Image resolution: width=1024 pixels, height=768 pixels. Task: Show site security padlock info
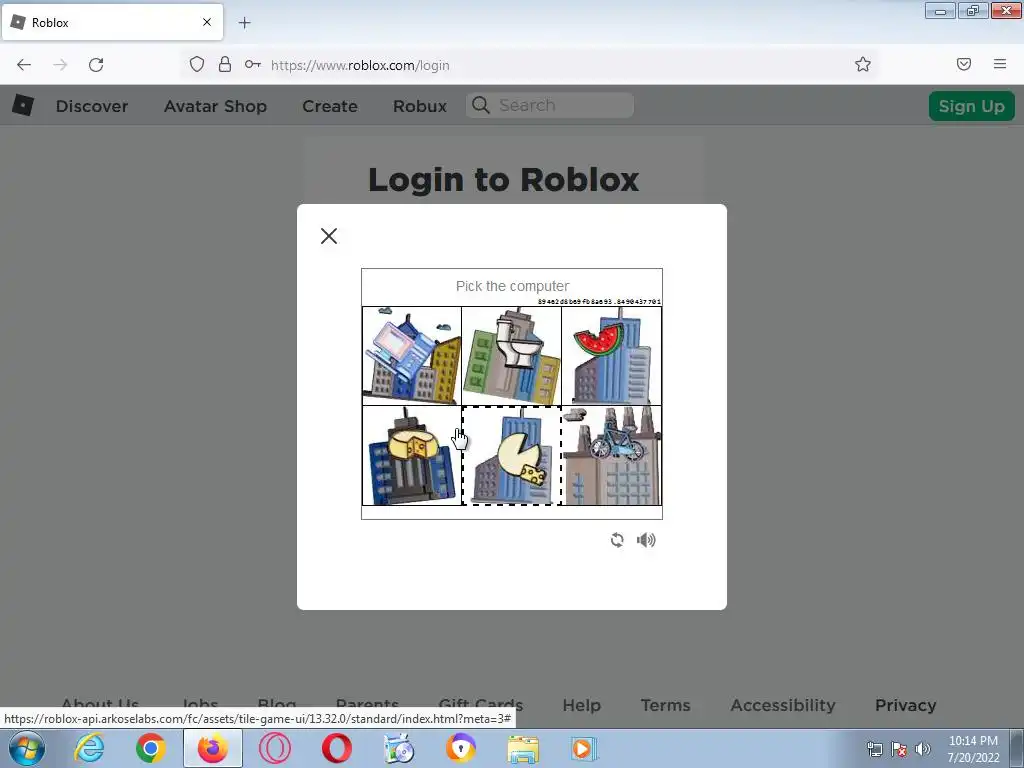click(x=225, y=64)
